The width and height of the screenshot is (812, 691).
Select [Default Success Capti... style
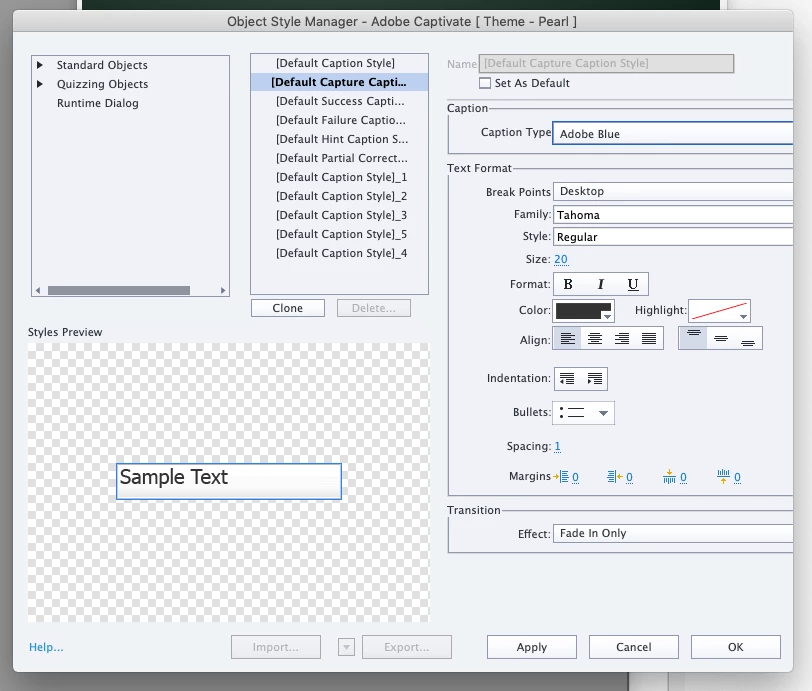(339, 101)
